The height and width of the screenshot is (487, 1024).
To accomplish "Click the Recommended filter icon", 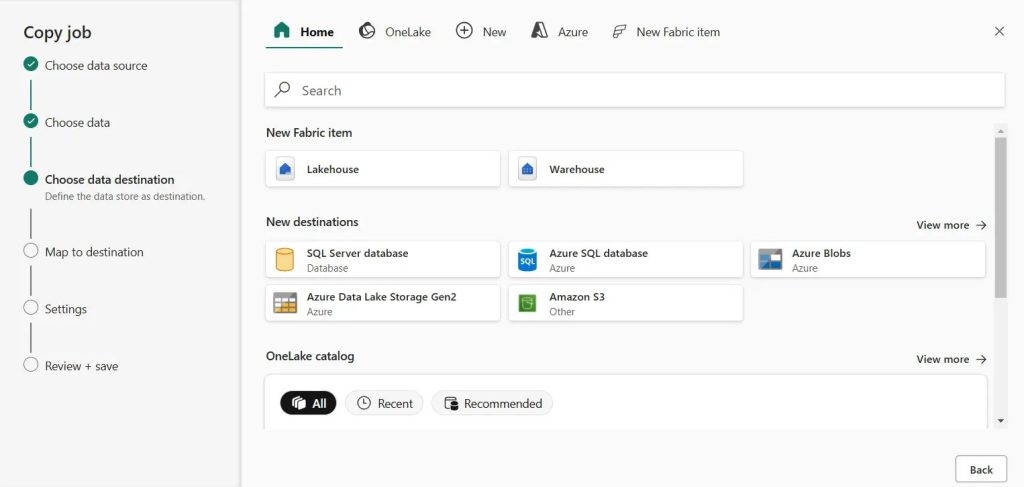I will 451,403.
